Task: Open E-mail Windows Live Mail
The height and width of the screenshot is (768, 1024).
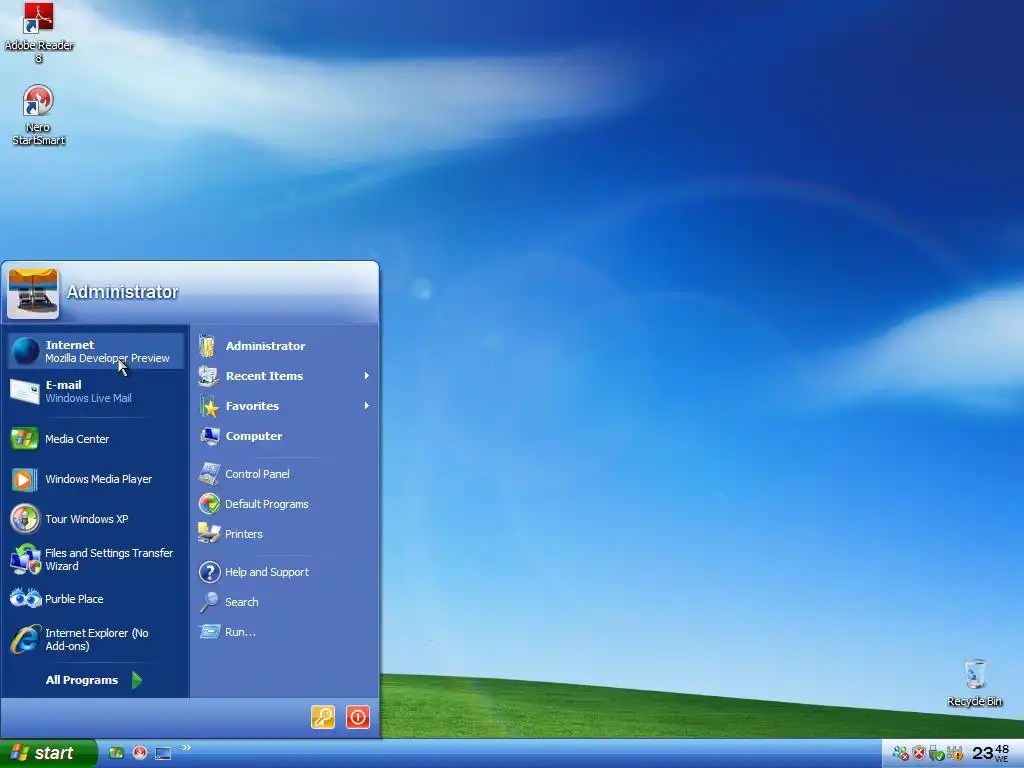Action: (96, 391)
